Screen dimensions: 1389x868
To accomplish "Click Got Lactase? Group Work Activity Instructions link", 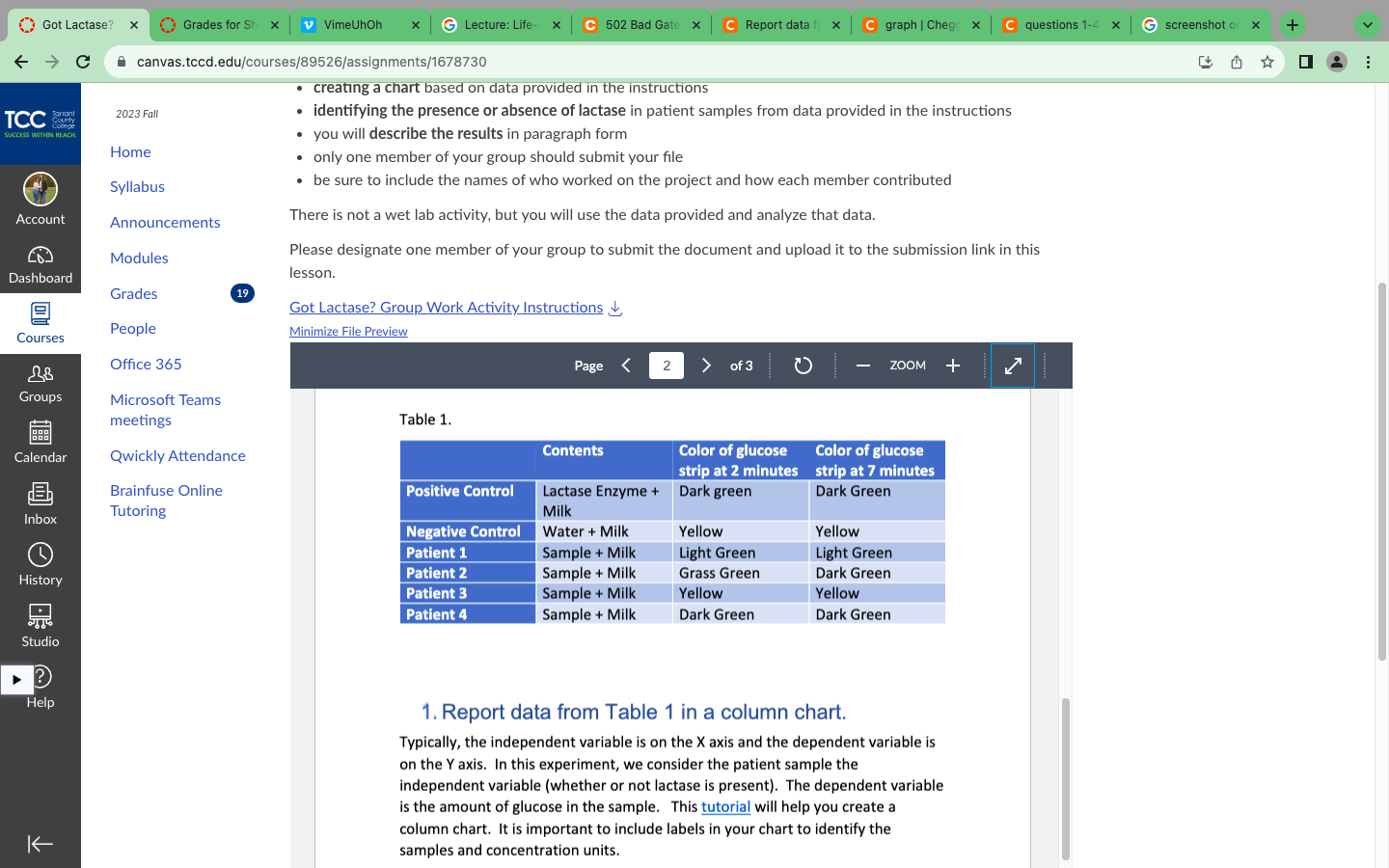I will (x=447, y=308).
